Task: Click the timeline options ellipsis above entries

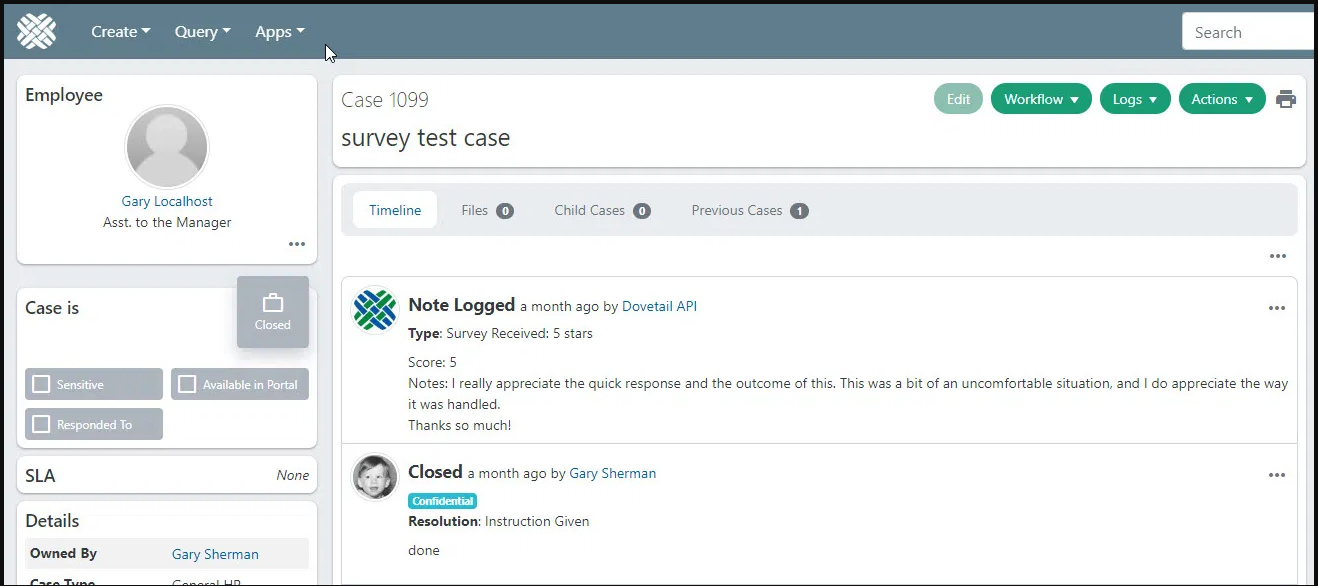Action: (1277, 256)
